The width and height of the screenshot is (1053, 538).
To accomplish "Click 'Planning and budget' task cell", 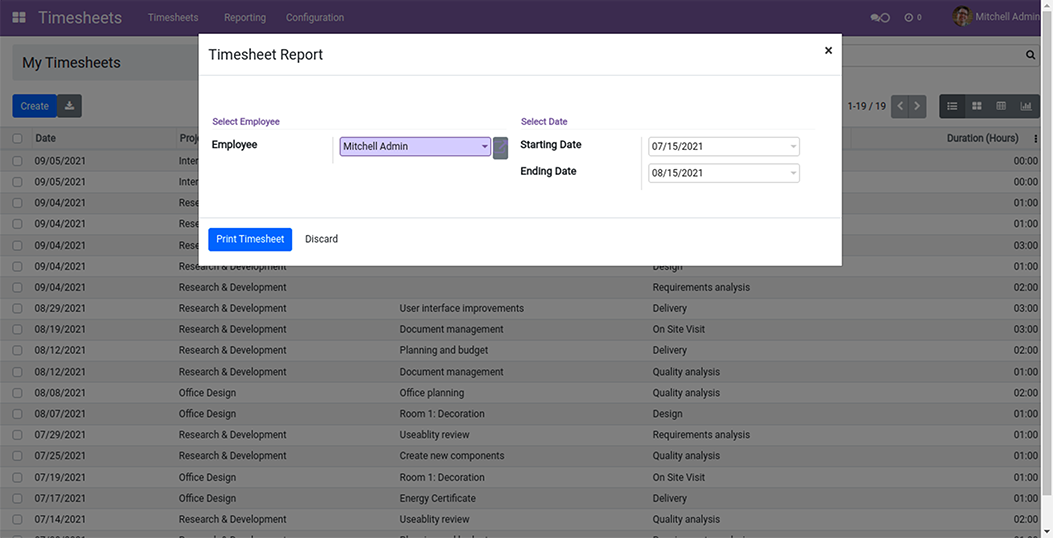I will click(444, 350).
